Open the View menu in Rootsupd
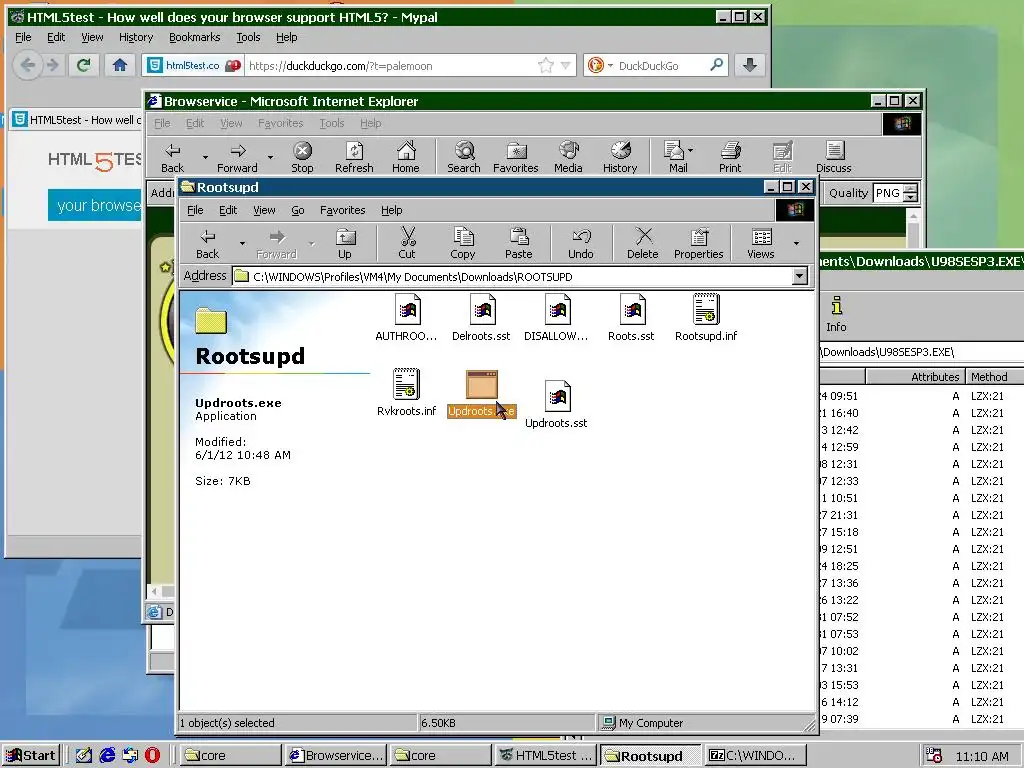Image resolution: width=1024 pixels, height=768 pixels. (264, 210)
